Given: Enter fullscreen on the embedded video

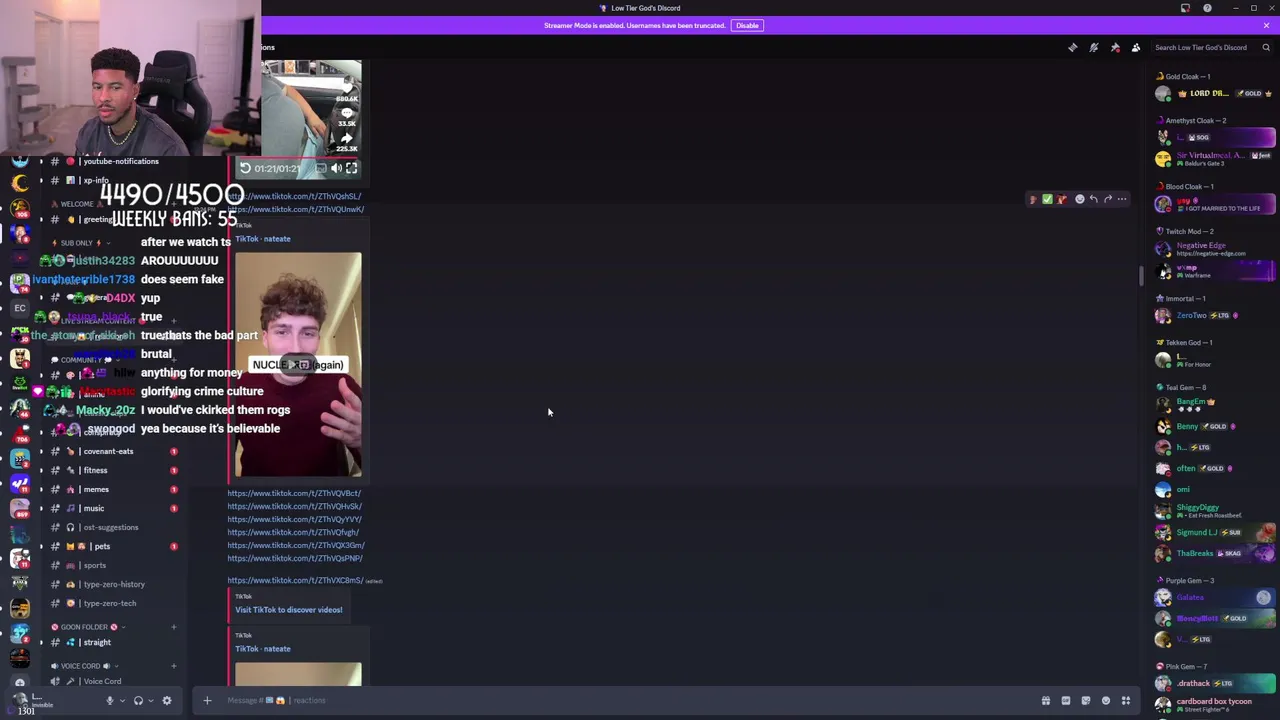Looking at the screenshot, I should (351, 168).
